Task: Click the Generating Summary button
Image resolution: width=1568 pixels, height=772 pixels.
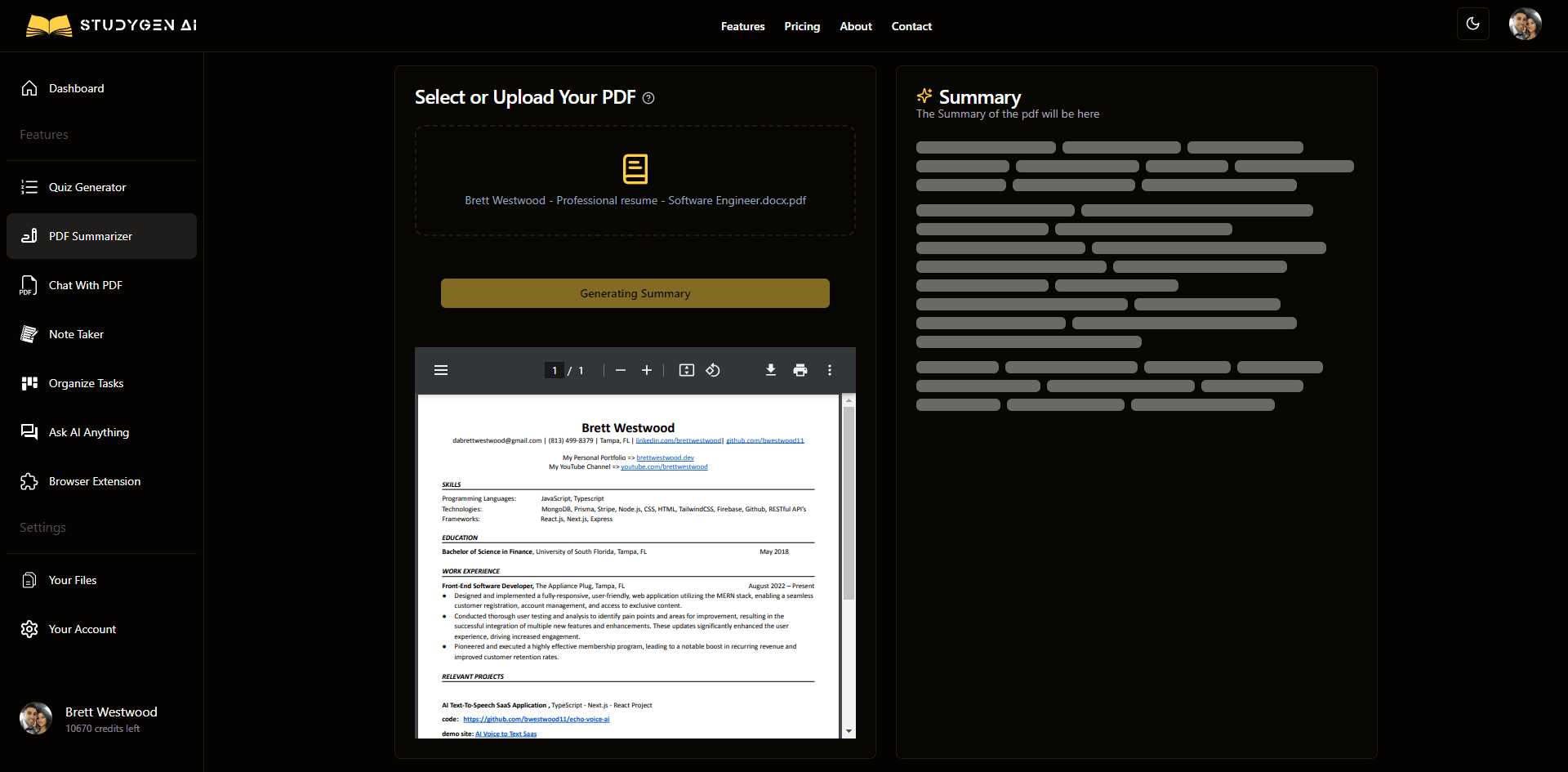Action: pos(635,293)
